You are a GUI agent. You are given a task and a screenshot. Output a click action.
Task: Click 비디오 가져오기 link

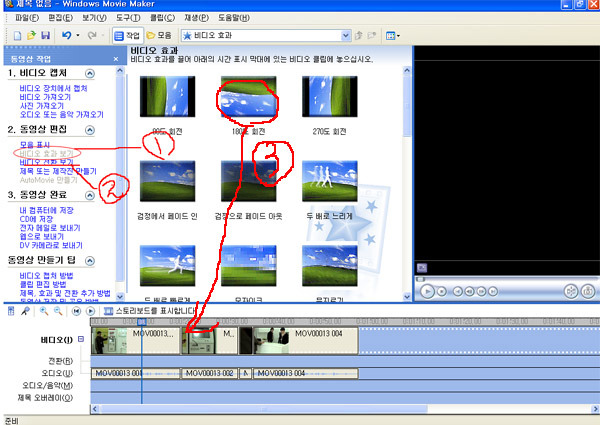click(45, 97)
